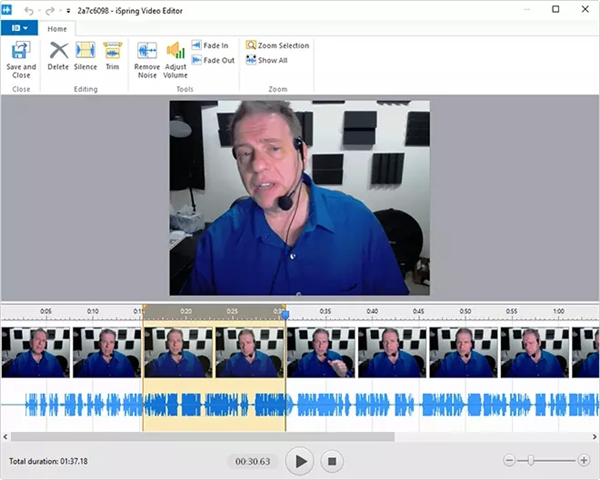Screen dimensions: 600x480
Task: Undo the last action in the title bar
Action: (x=30, y=9)
